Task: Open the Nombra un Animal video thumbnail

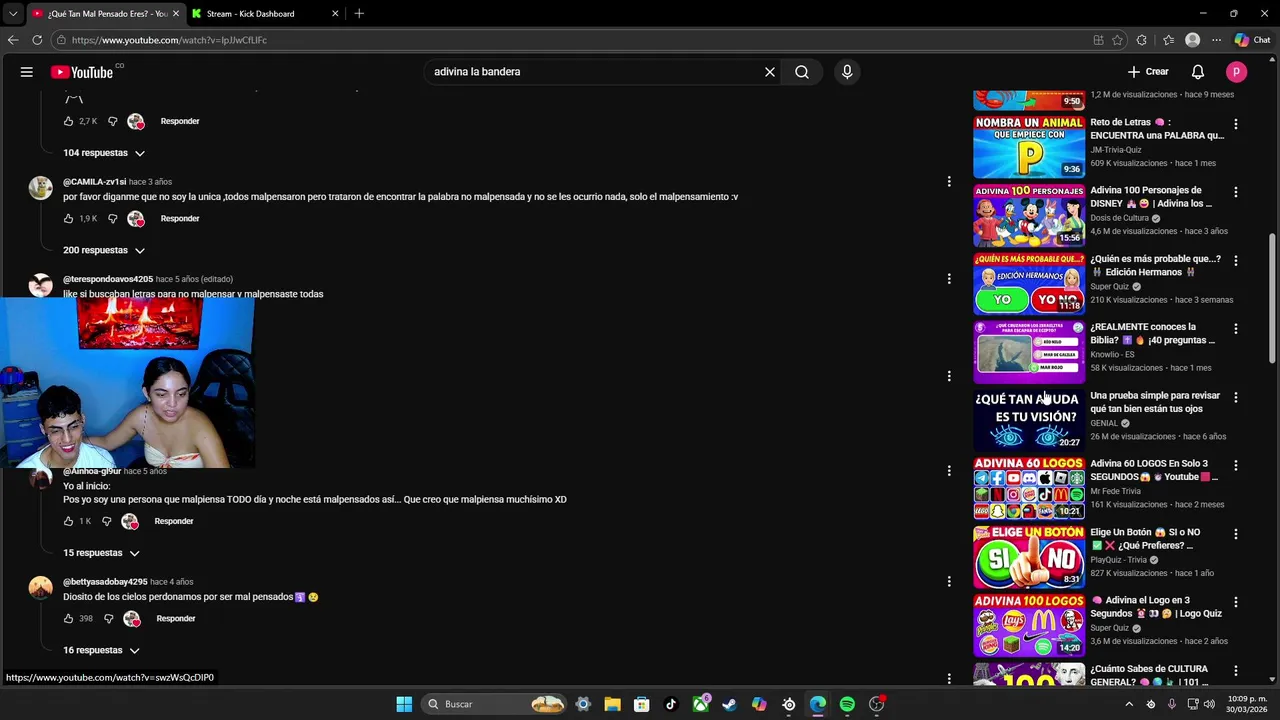Action: pos(1029,146)
